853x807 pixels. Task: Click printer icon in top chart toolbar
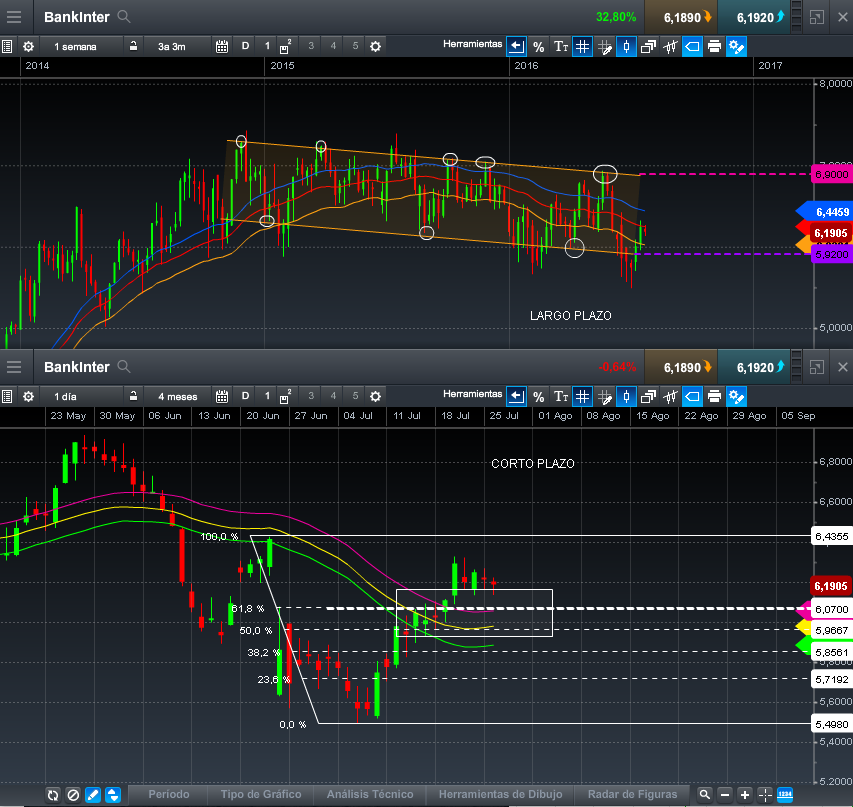(714, 47)
